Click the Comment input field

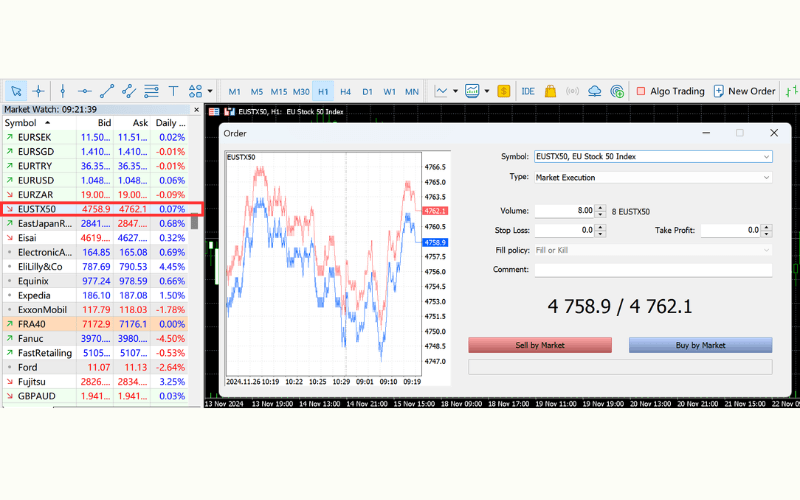point(653,270)
